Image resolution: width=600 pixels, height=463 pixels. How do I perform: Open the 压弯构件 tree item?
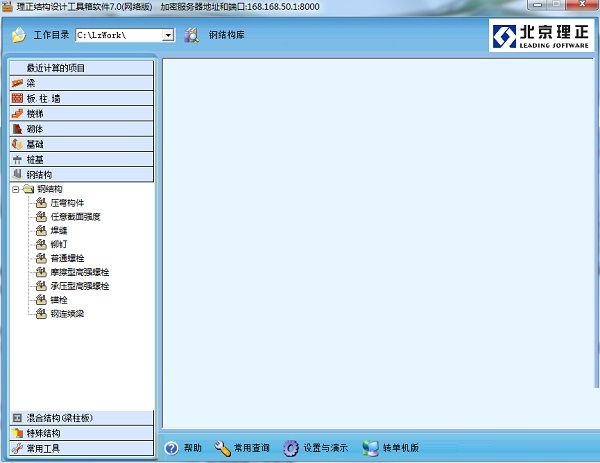[67, 203]
